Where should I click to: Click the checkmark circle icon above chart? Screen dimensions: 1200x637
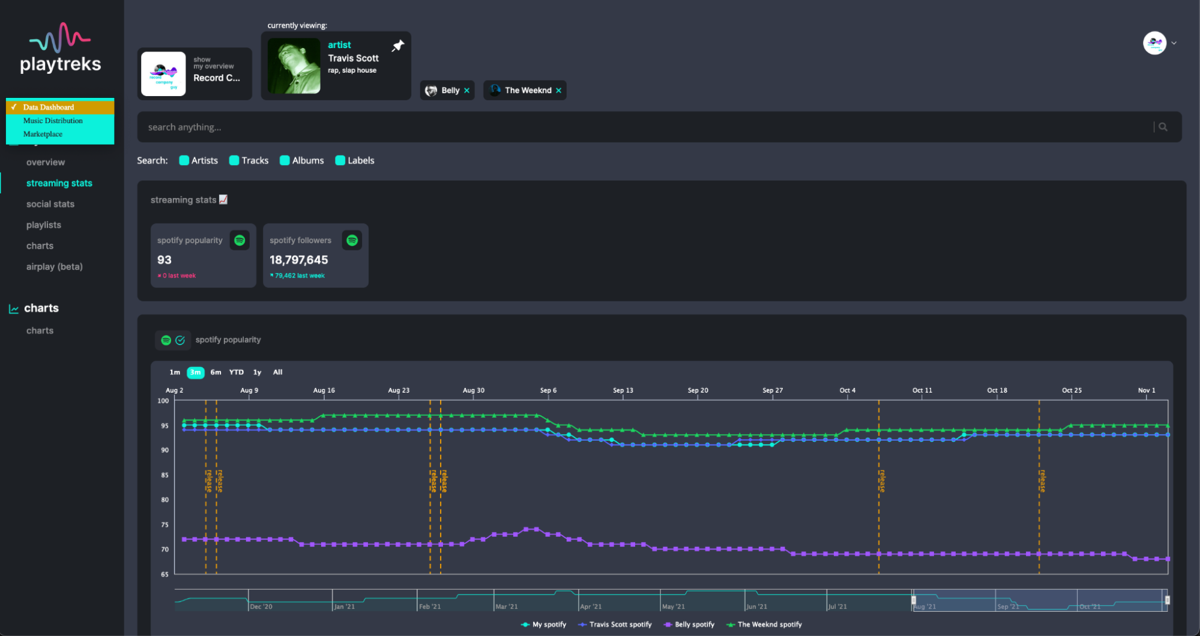click(180, 340)
